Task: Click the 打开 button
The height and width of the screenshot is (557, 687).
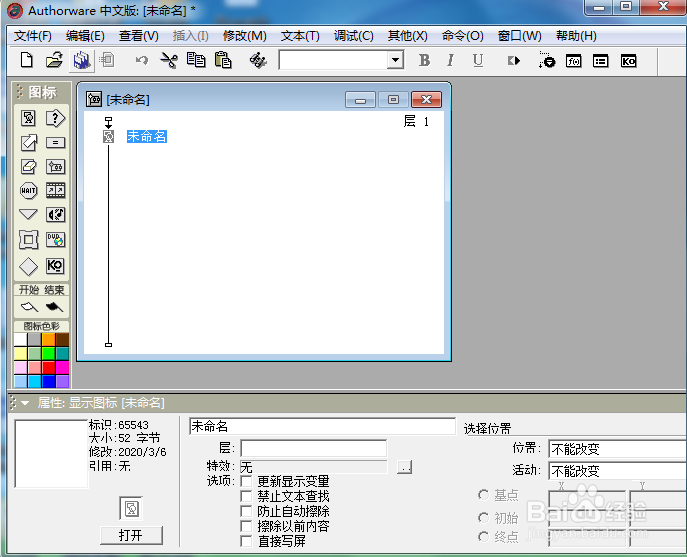Action: 131,536
